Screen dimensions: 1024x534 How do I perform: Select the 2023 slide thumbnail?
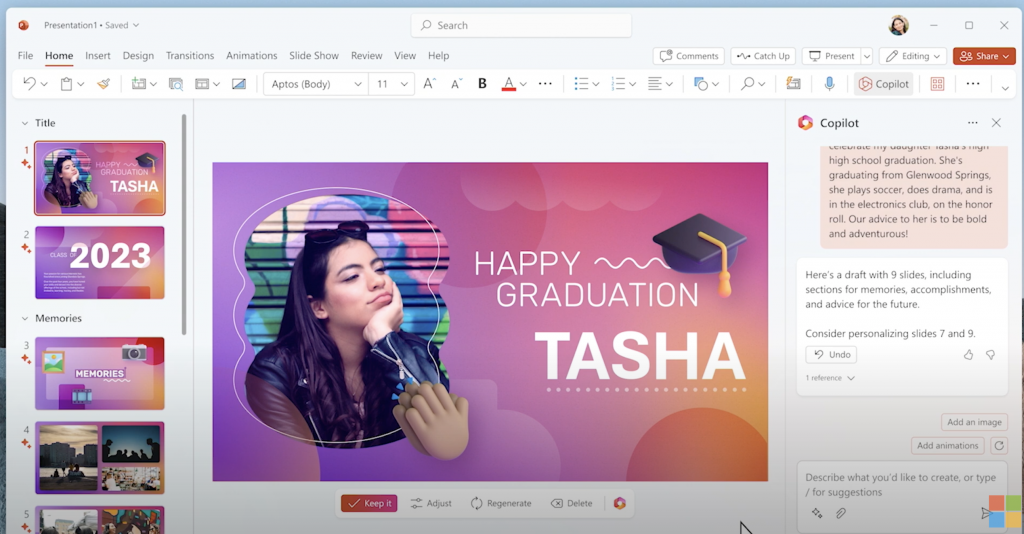coord(100,262)
